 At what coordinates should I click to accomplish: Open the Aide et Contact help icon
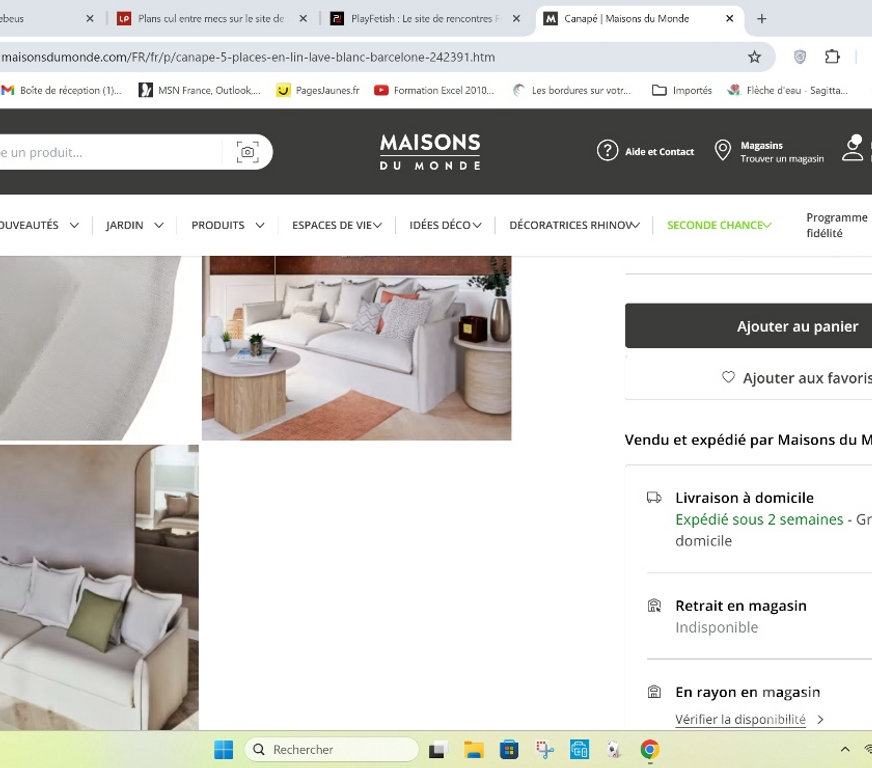pos(607,151)
